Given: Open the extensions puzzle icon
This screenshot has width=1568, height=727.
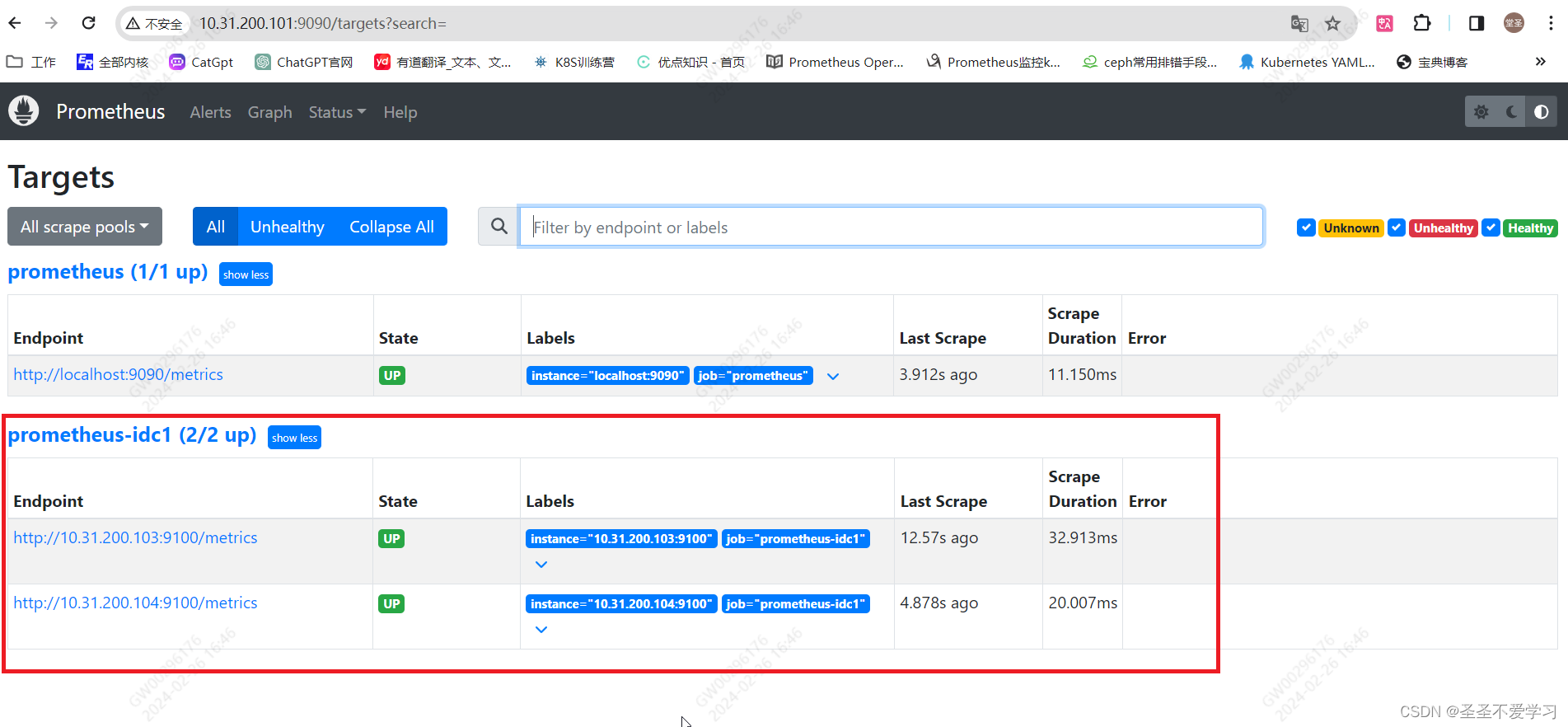Looking at the screenshot, I should coord(1422,23).
